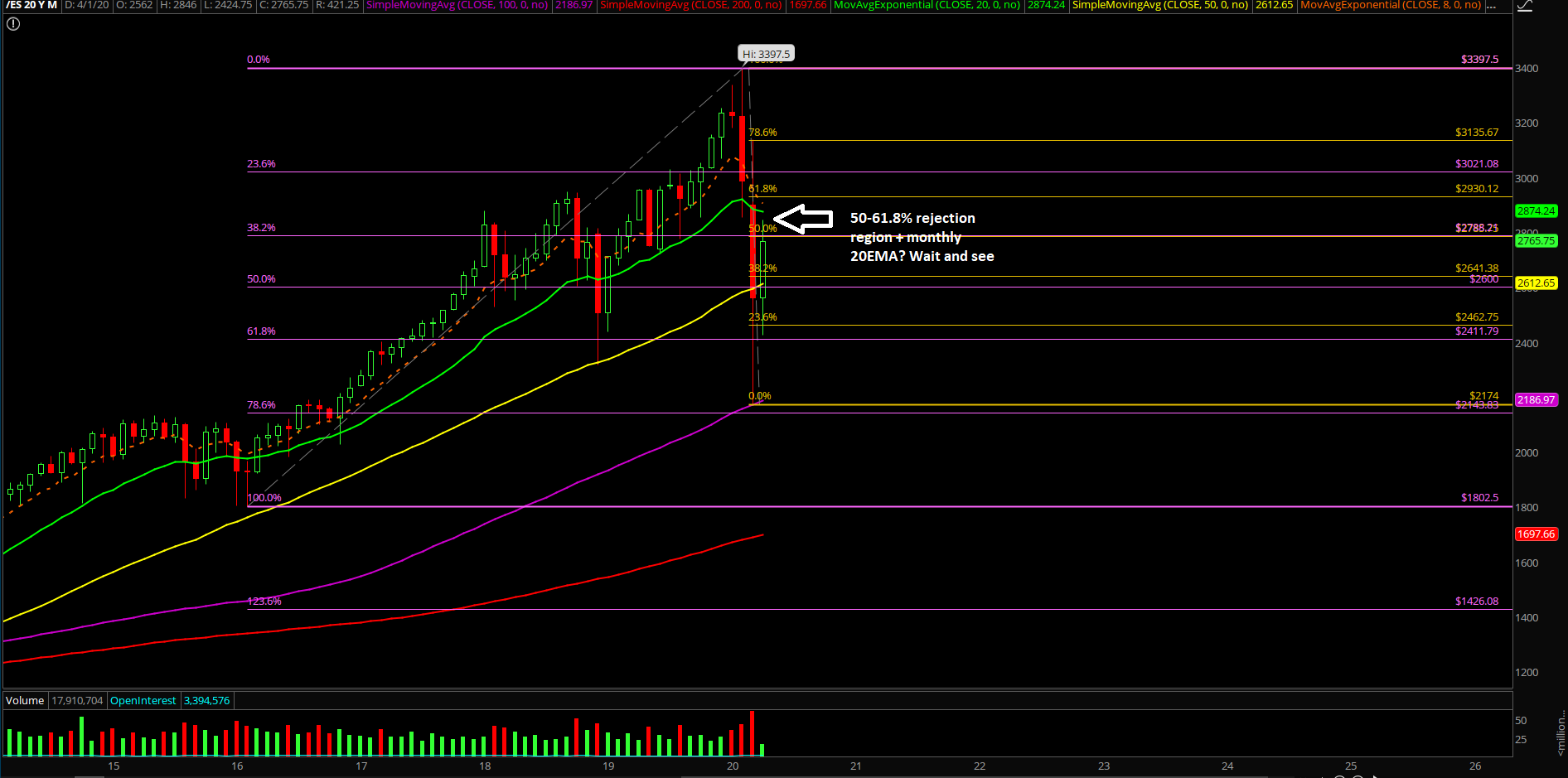
Task: Click the D: 4/1/20 date field
Action: coord(86,5)
